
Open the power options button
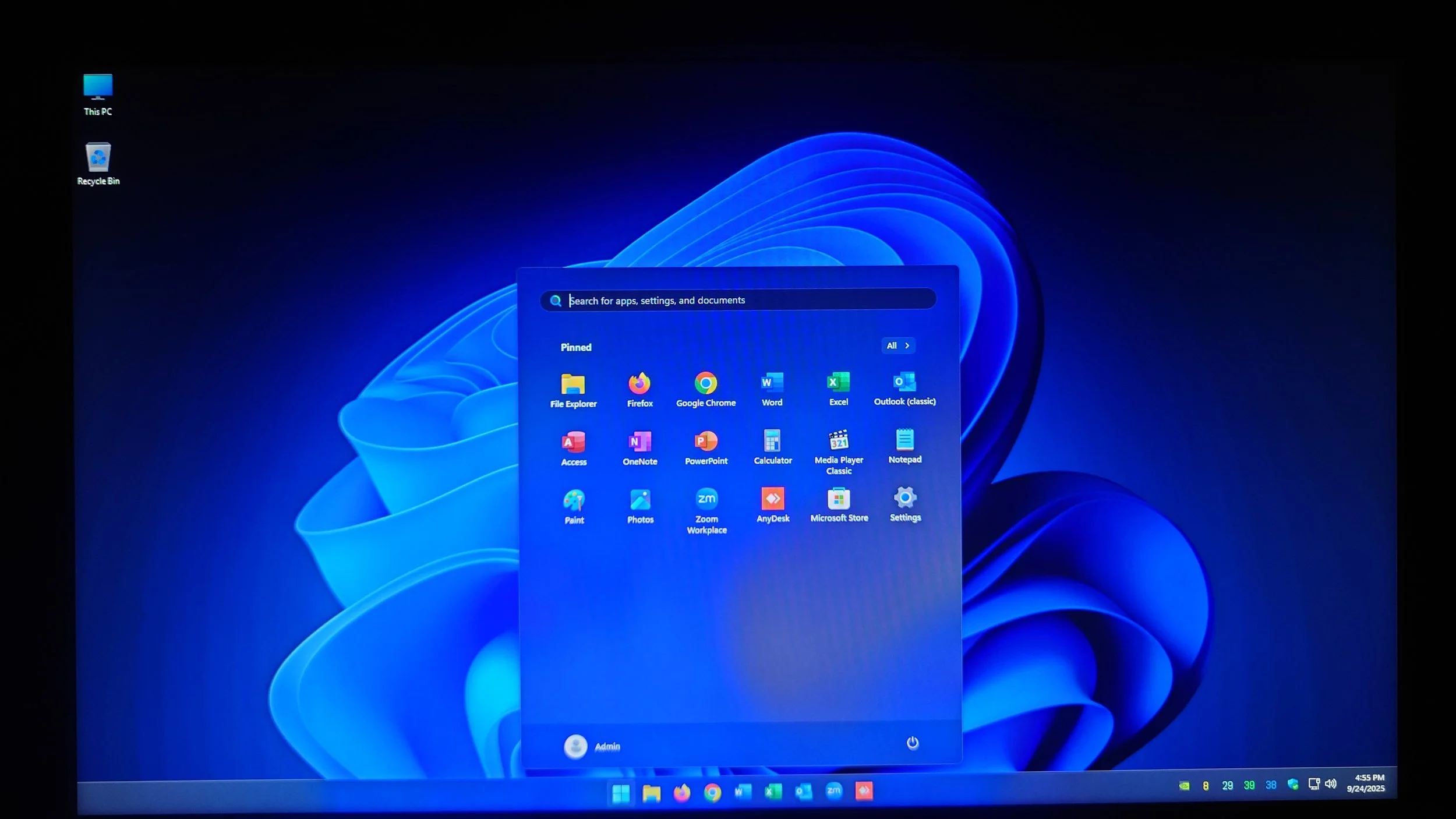pos(912,743)
